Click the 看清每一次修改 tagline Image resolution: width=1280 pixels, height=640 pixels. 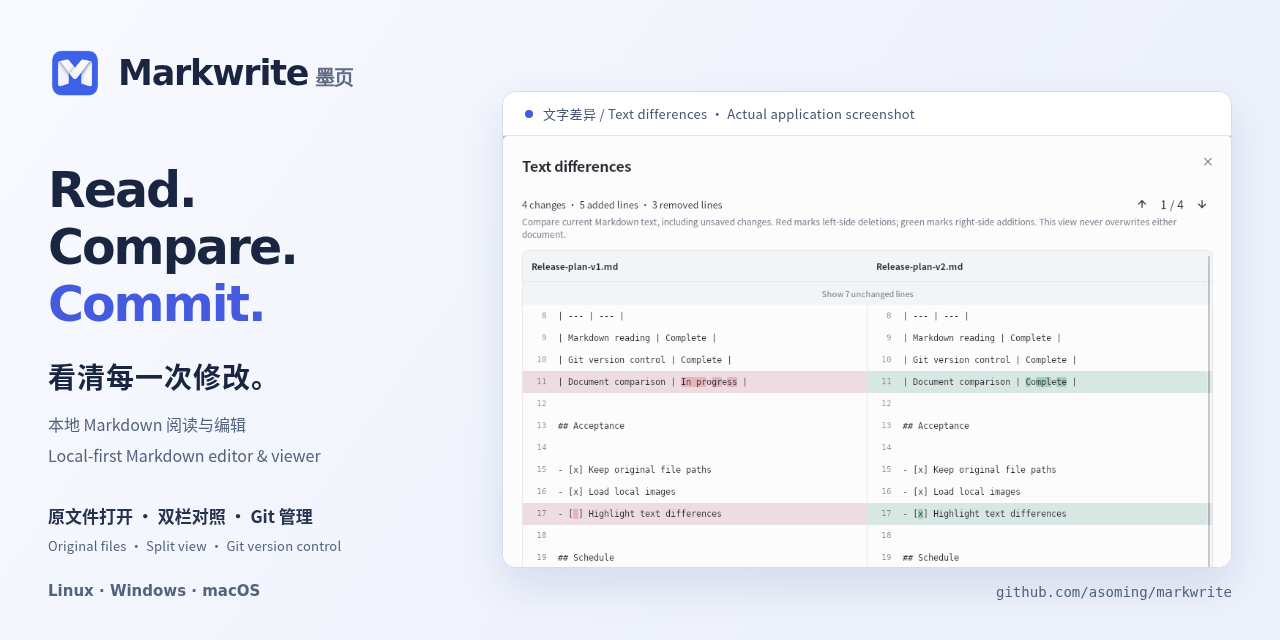click(158, 377)
